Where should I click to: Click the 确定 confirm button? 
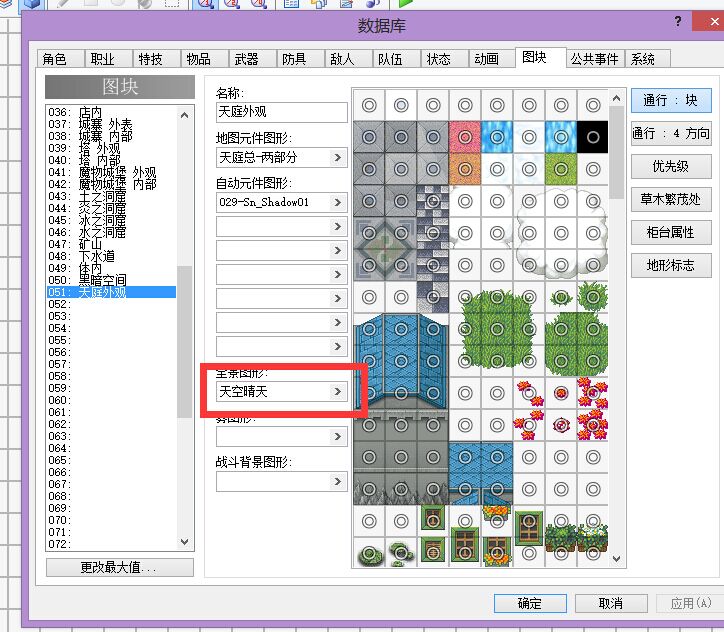pyautogui.click(x=530, y=603)
